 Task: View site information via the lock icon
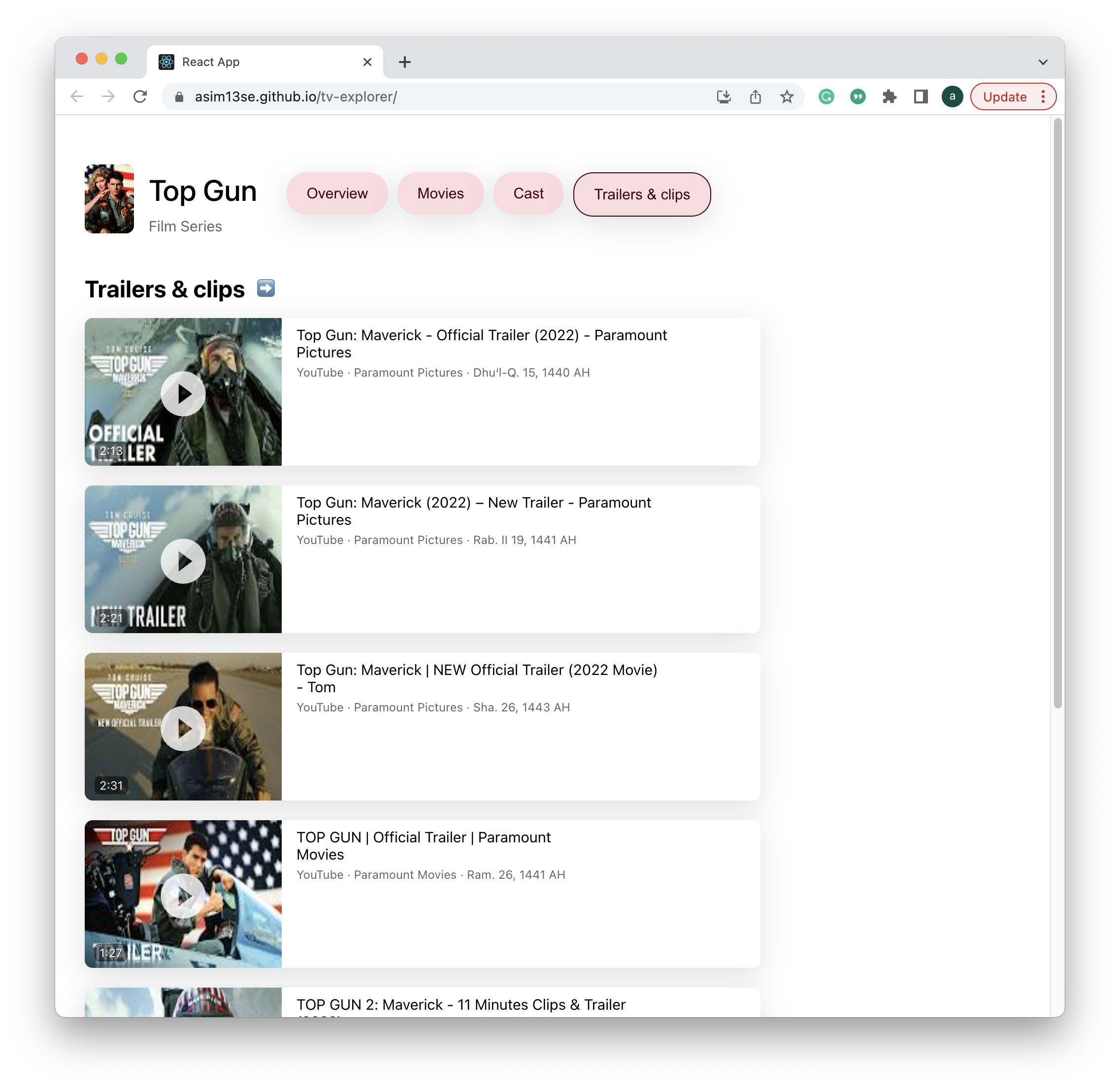179,97
